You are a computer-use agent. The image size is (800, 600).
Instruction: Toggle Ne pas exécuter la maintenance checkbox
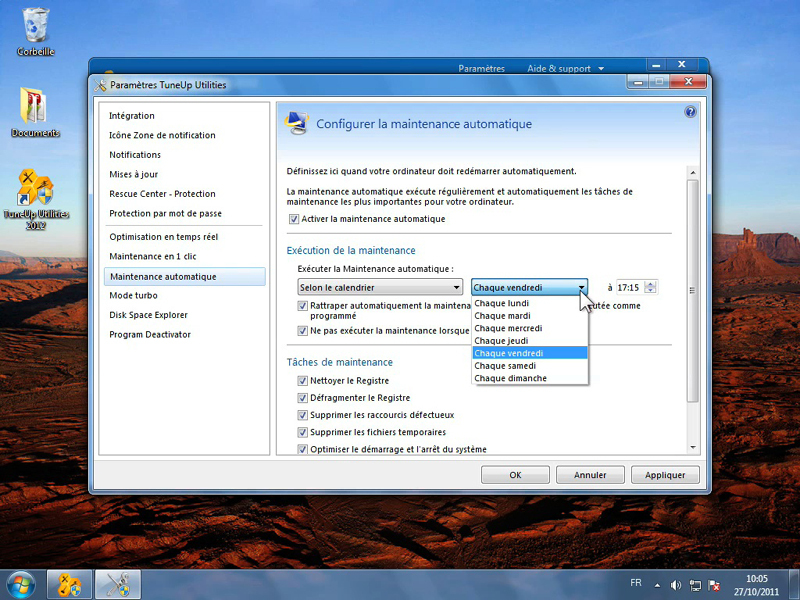(x=302, y=331)
